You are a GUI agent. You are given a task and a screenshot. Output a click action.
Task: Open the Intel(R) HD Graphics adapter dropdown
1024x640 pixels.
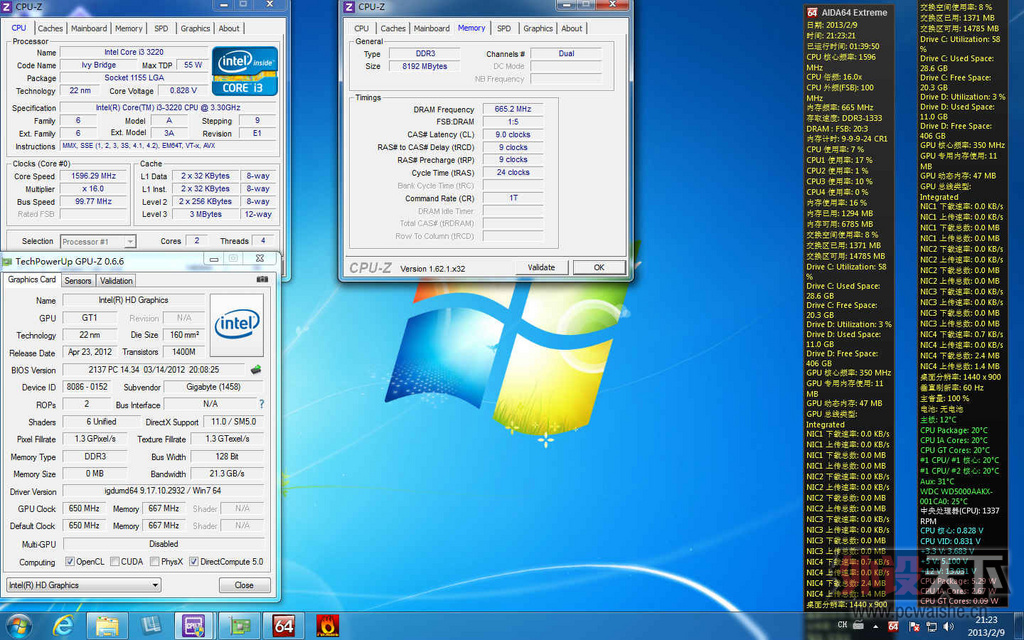pyautogui.click(x=84, y=585)
